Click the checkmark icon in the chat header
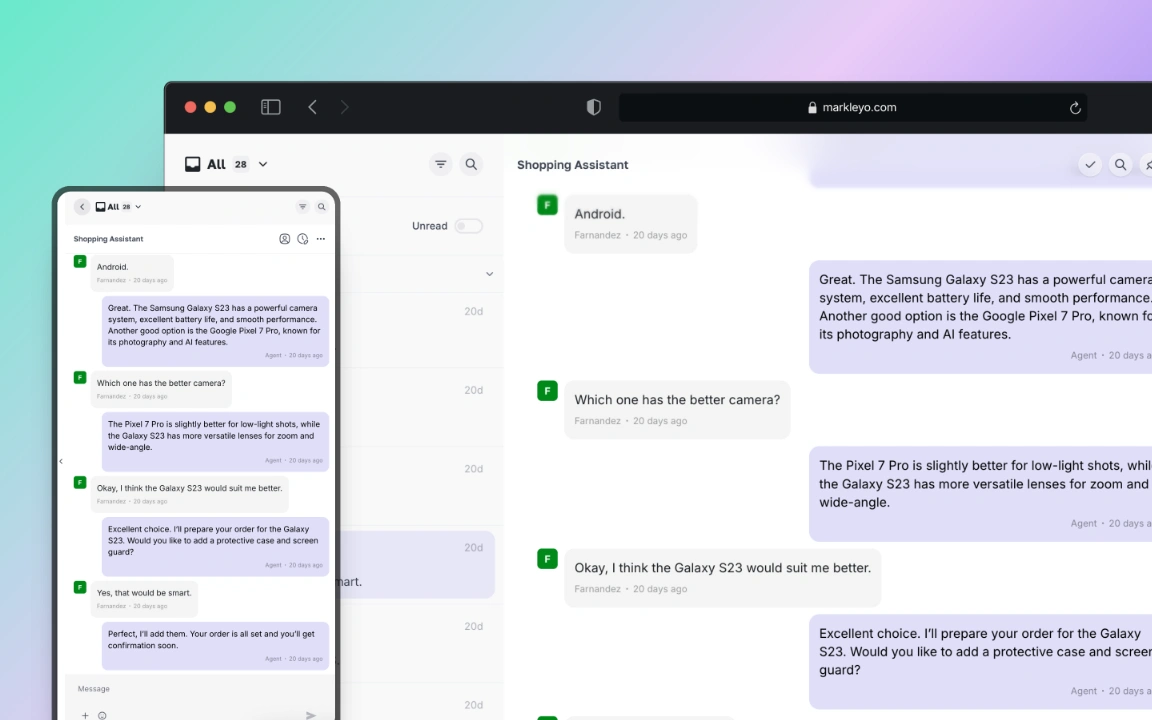This screenshot has height=720, width=1152. (x=1090, y=164)
